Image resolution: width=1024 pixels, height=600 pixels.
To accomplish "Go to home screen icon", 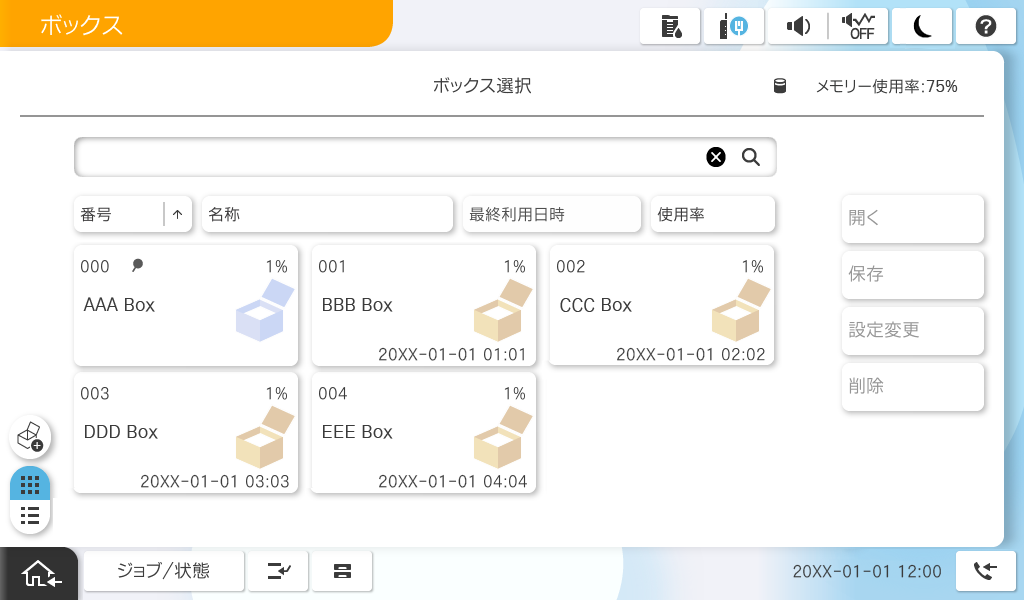I will [39, 574].
